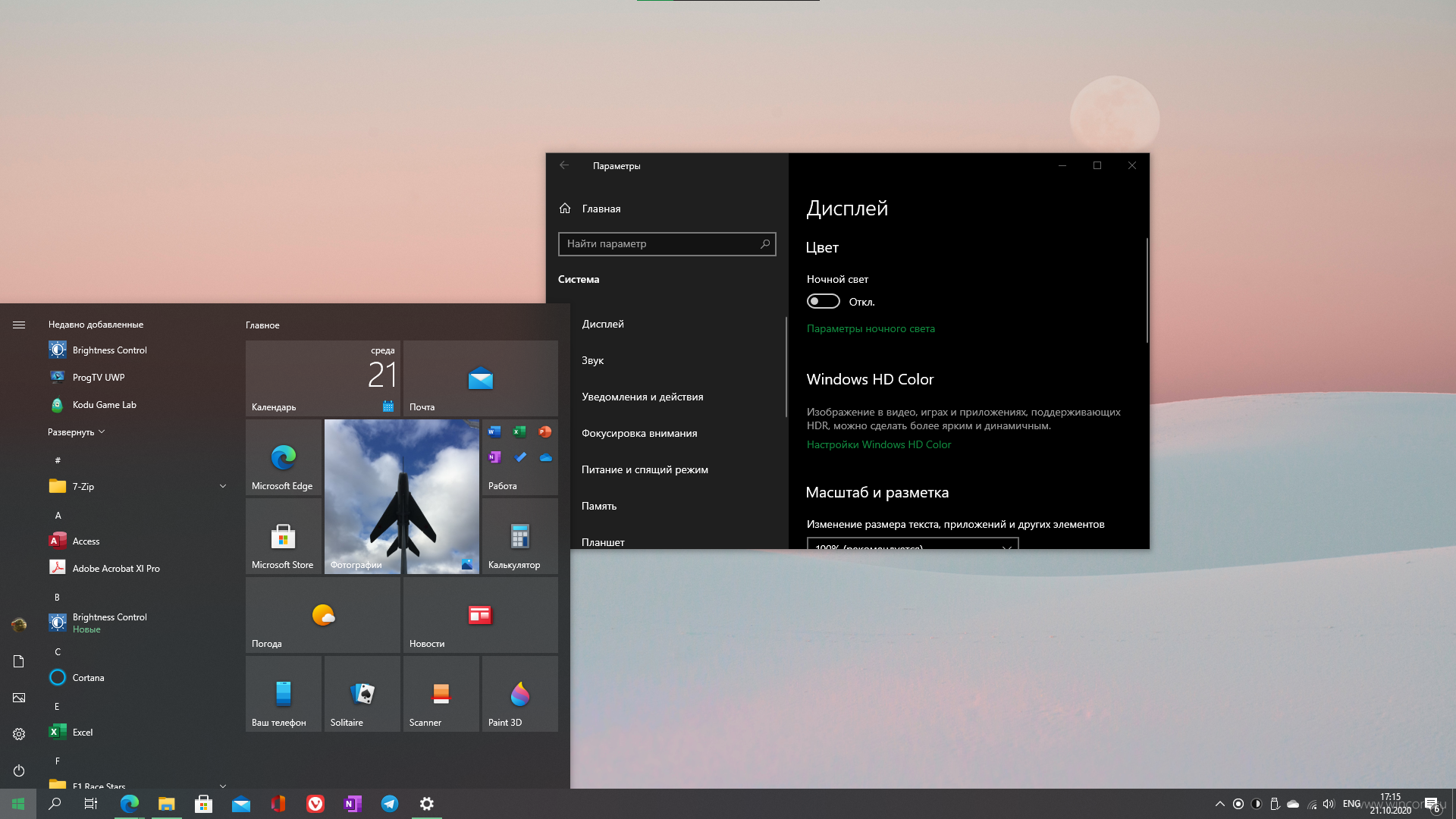
Task: Click Дисплей menu item in sidebar
Action: pos(602,323)
